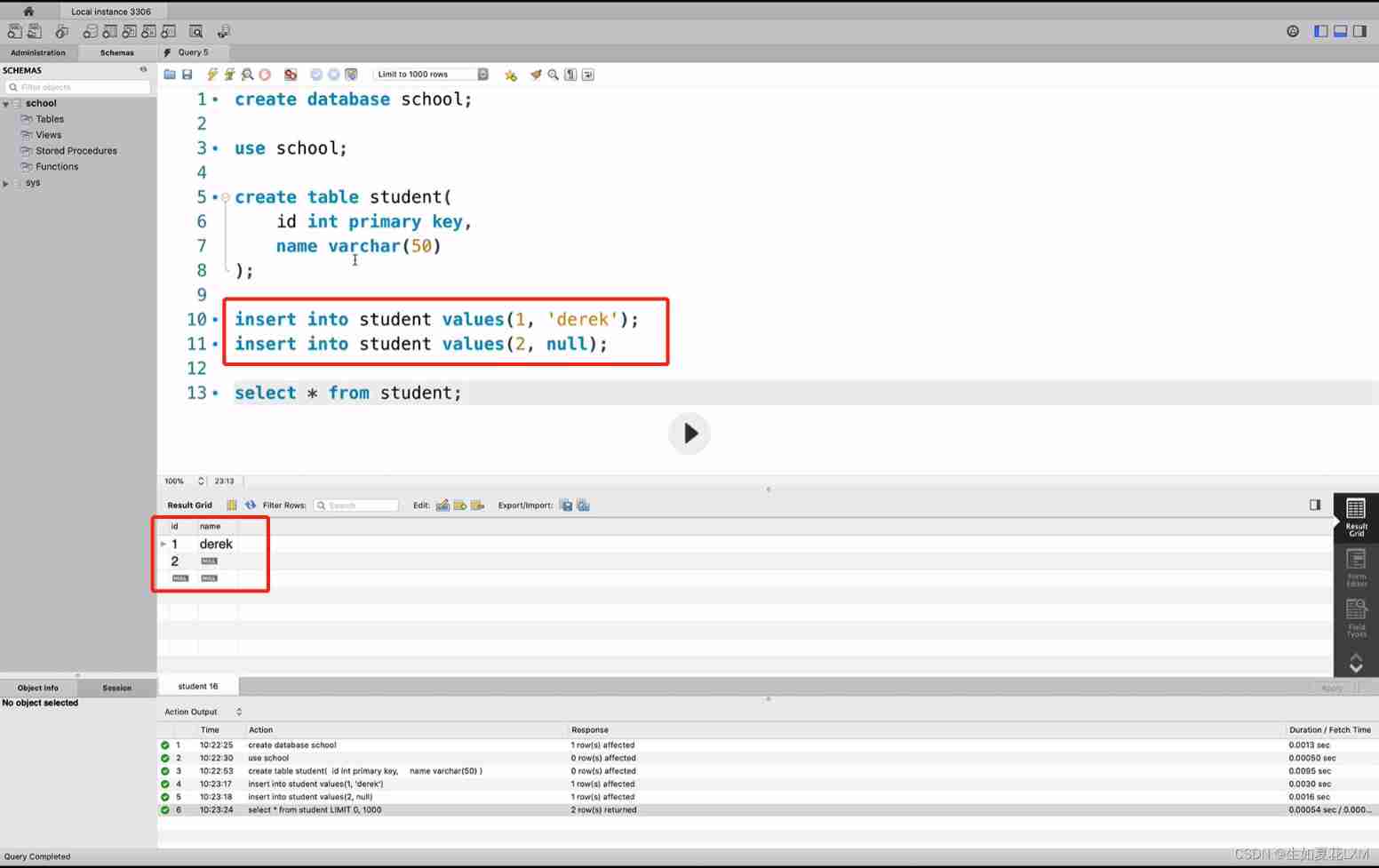The image size is (1379, 868).
Task: Click the search table data icon
Action: click(x=196, y=32)
